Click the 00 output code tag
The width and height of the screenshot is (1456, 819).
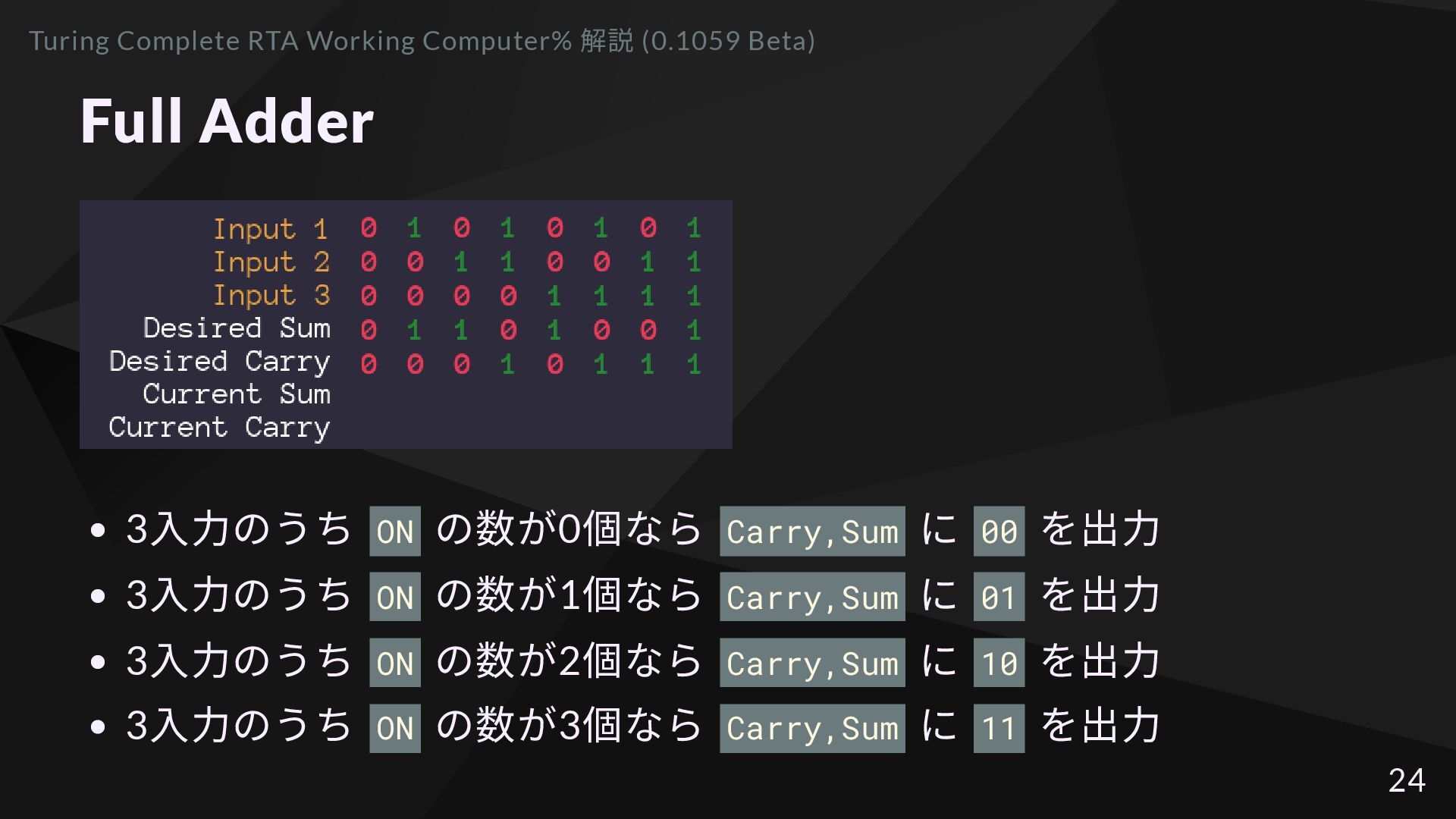[999, 532]
